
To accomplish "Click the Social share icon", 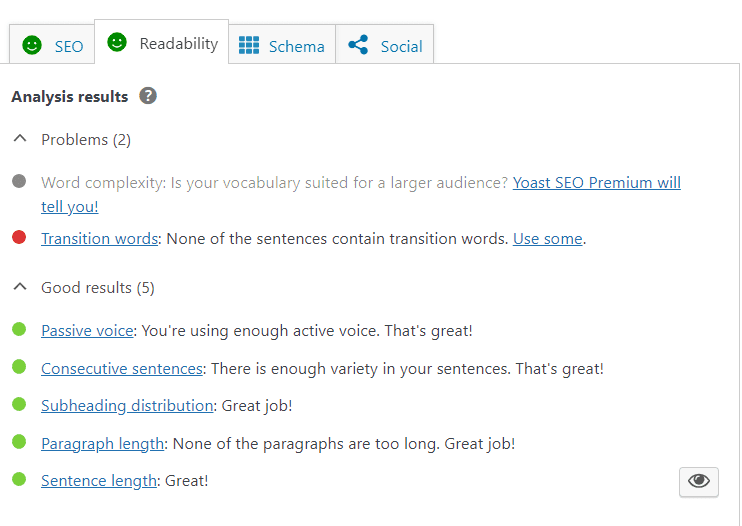I will pyautogui.click(x=358, y=45).
